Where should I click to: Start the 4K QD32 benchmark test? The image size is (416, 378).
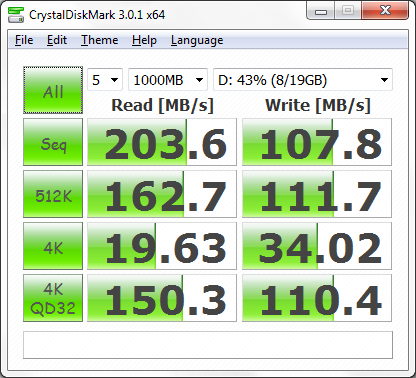point(53,298)
